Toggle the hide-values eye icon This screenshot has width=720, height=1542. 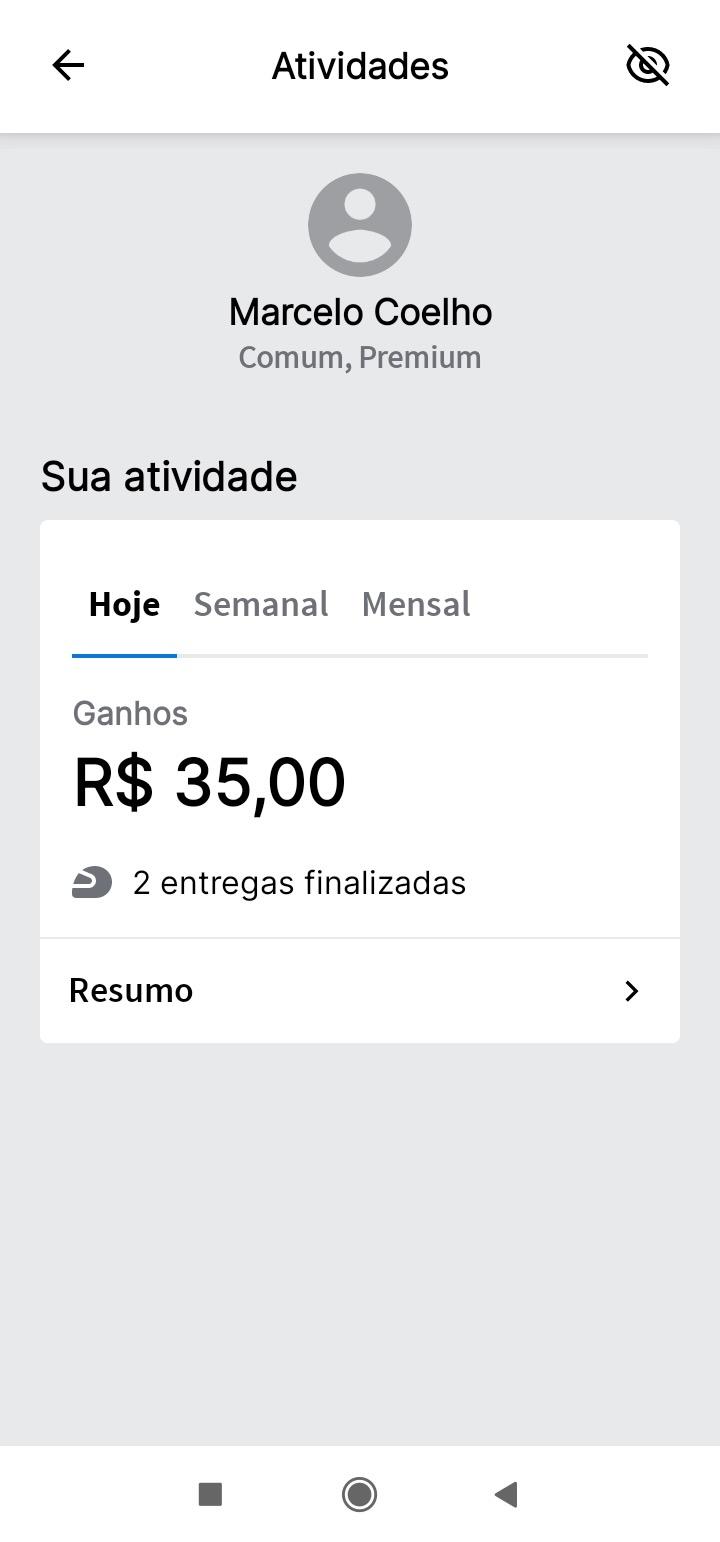coord(647,66)
